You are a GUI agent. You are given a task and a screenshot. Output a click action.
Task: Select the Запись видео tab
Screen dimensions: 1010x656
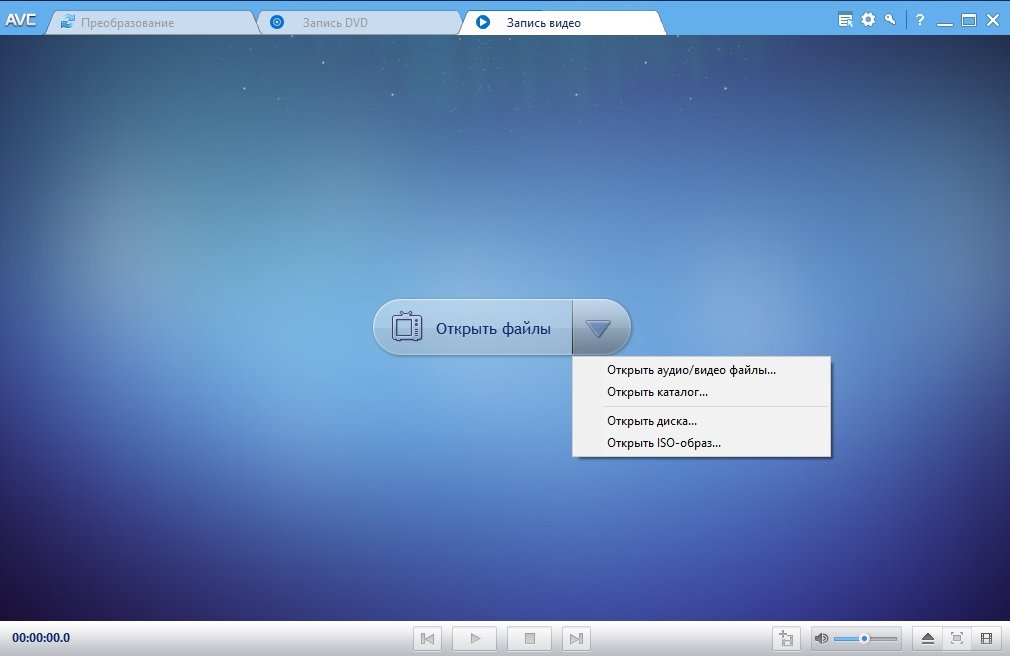[562, 23]
